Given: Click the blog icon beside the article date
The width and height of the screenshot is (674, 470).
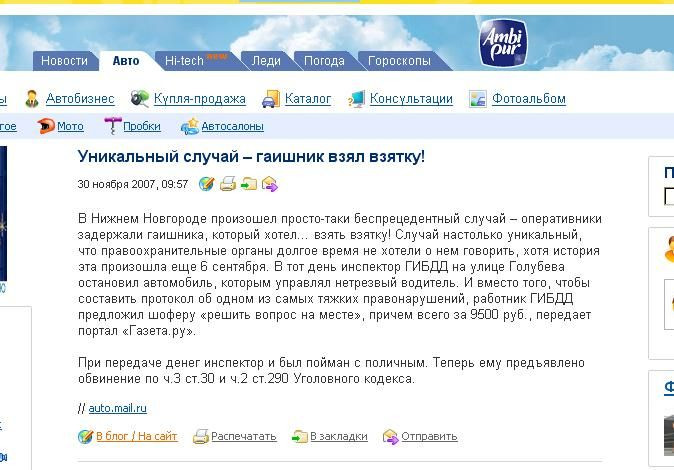Looking at the screenshot, I should [206, 184].
